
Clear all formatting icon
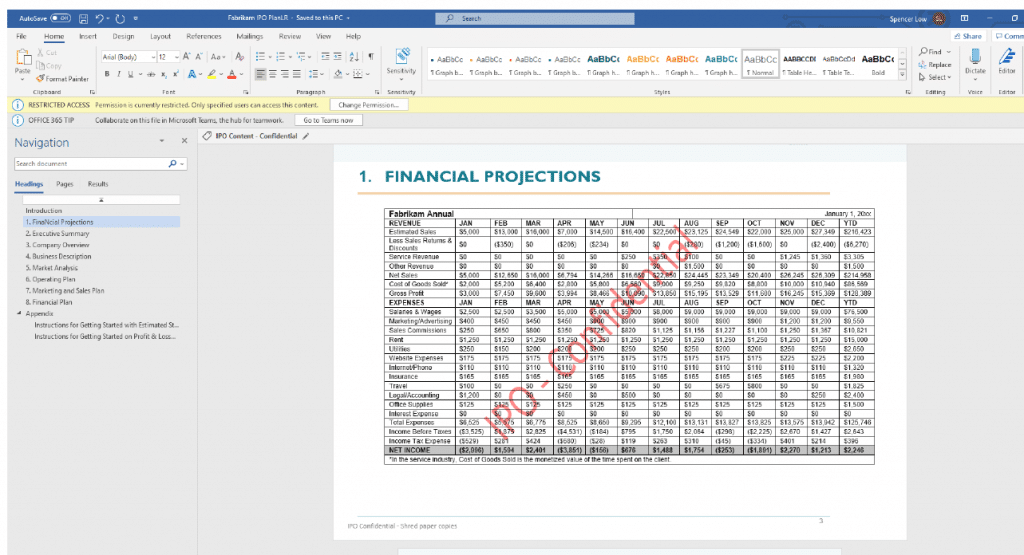(x=240, y=57)
